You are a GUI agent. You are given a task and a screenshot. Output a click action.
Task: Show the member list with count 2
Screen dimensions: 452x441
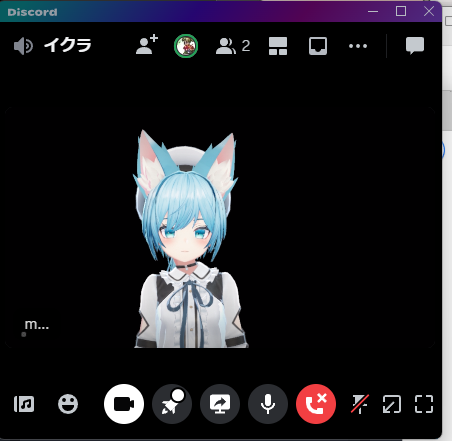click(x=233, y=46)
